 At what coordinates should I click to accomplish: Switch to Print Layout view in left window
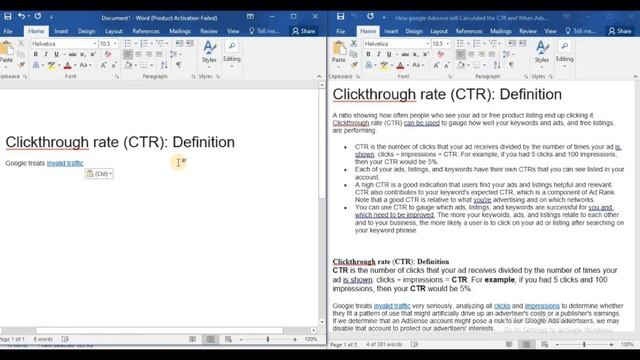point(210,339)
